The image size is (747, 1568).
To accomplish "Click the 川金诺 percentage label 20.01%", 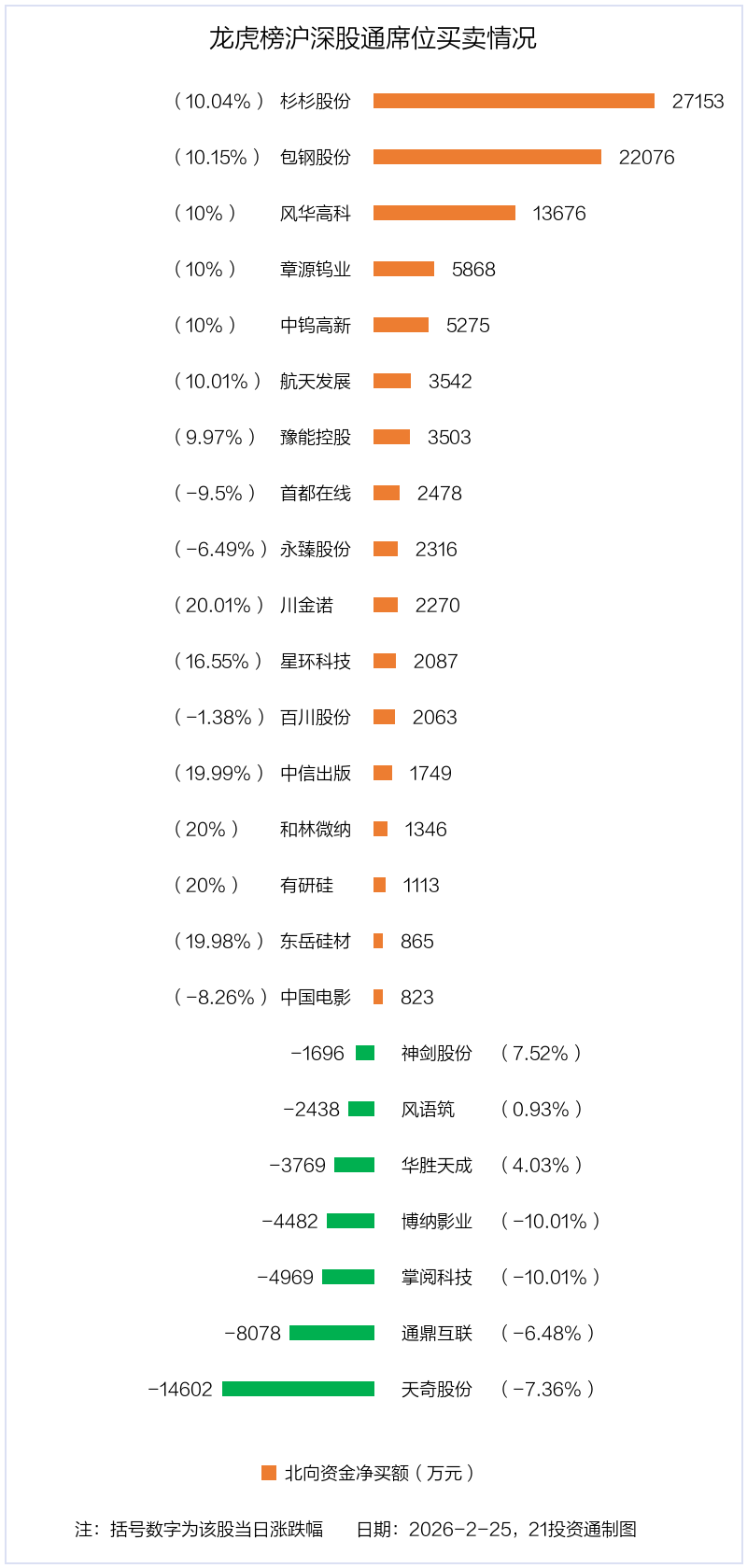I will pyautogui.click(x=218, y=605).
